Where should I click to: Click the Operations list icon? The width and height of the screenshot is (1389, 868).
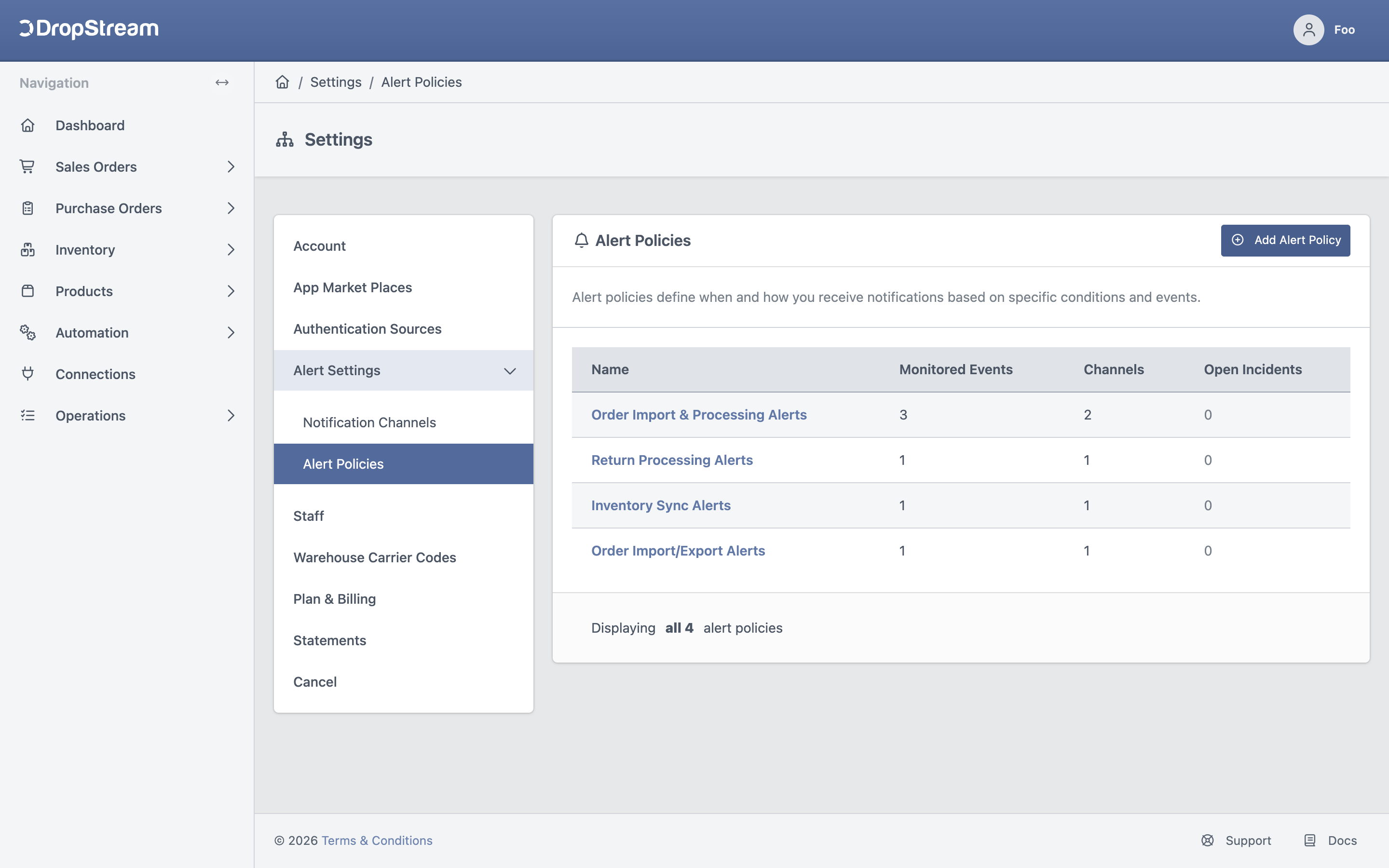[27, 415]
